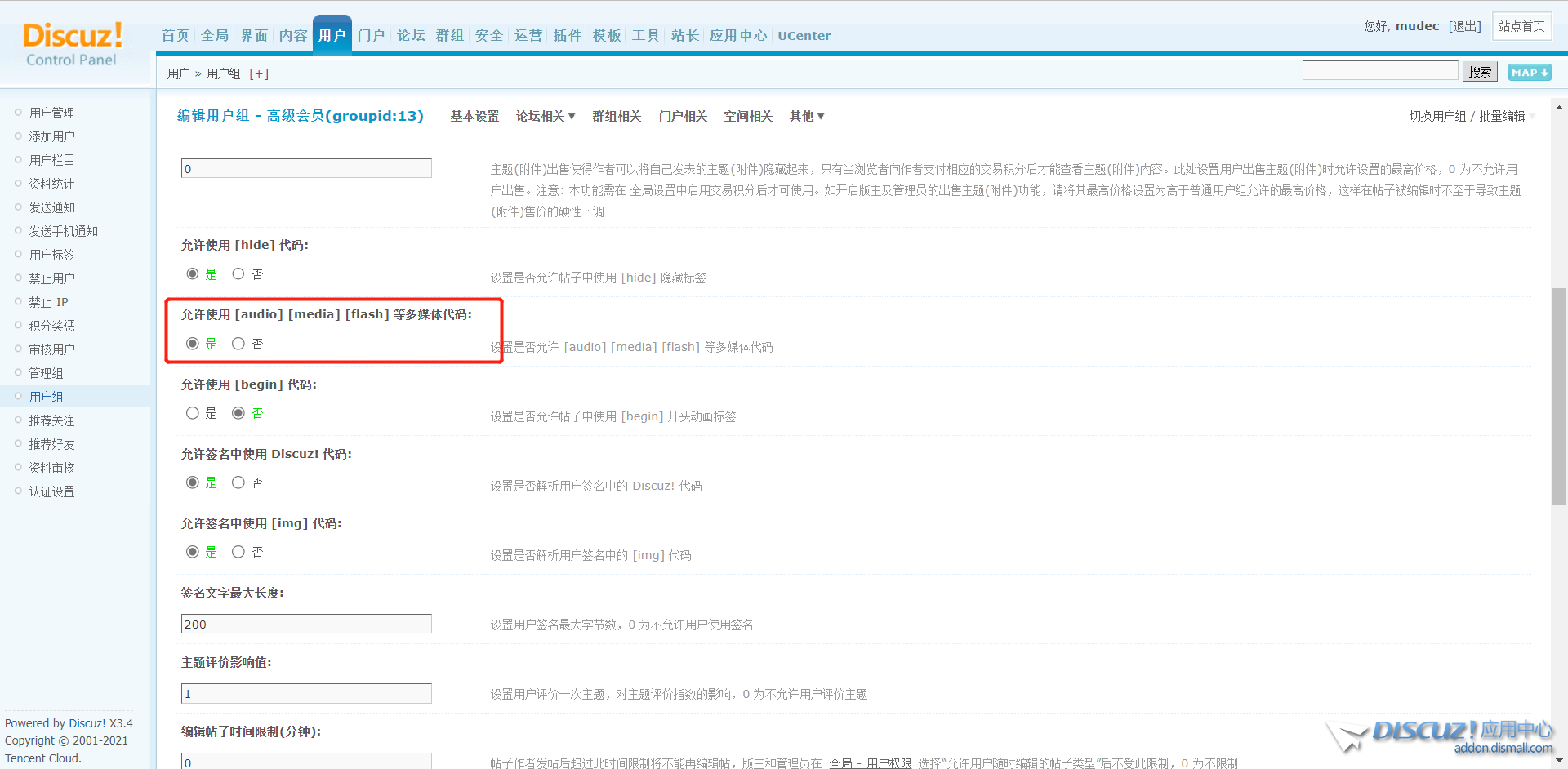Click the scrollbar up arrow

pyautogui.click(x=1559, y=108)
